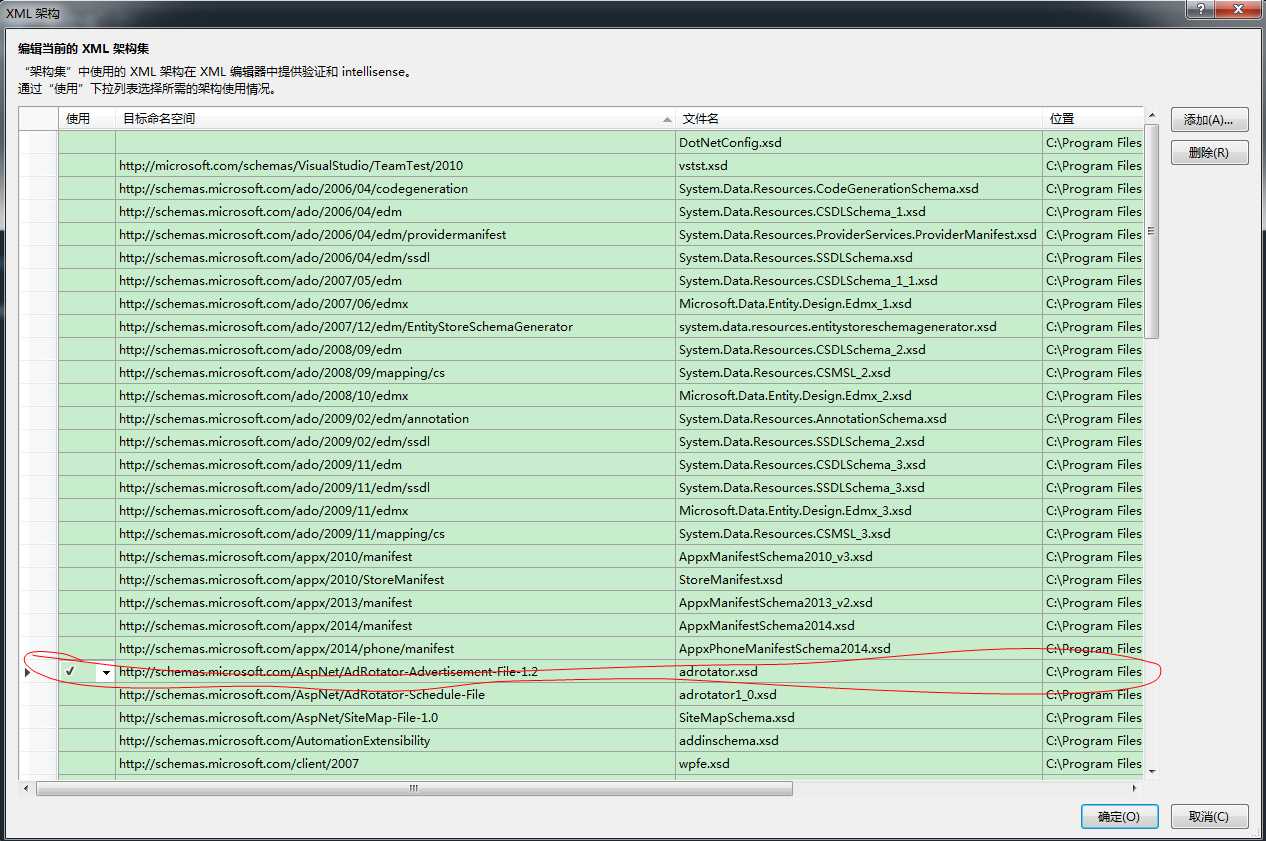Click the vertical scrollbar up arrow
1266x841 pixels.
point(1152,116)
